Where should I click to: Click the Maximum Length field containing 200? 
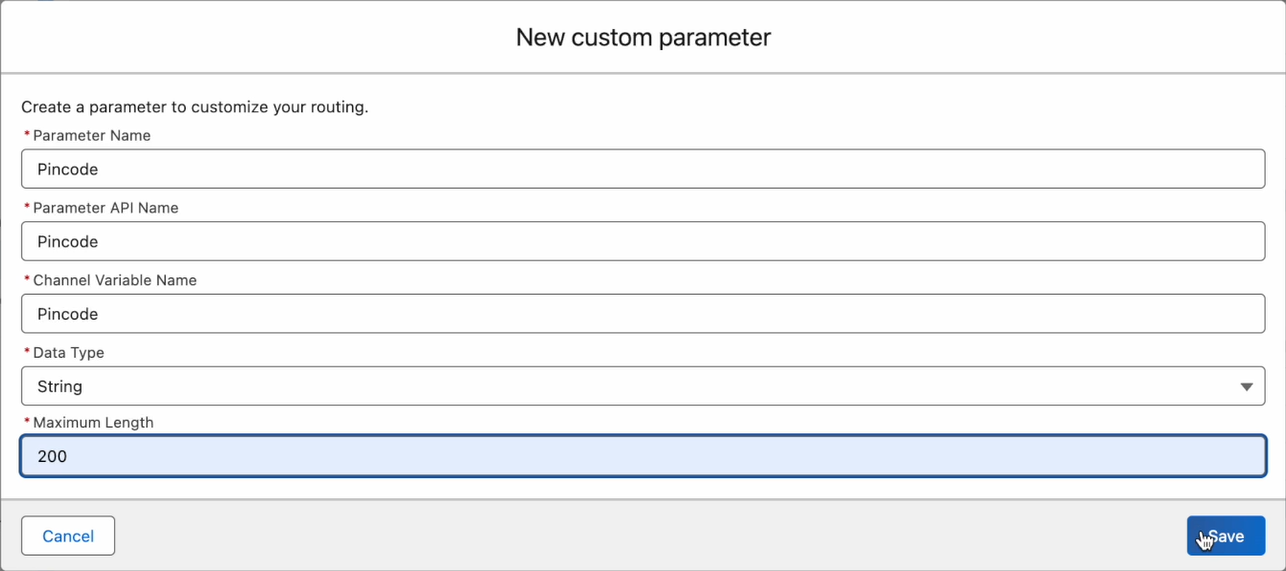pyautogui.click(x=642, y=456)
